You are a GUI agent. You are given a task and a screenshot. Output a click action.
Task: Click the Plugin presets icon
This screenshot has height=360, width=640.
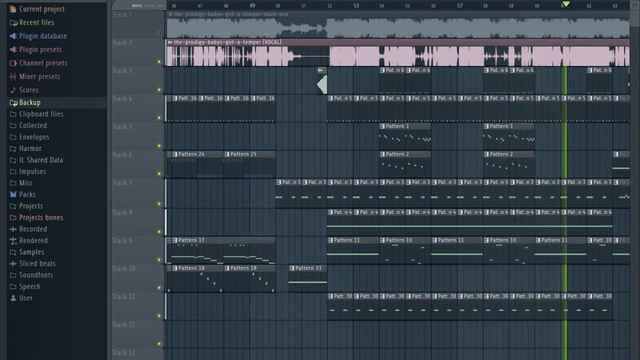13,49
